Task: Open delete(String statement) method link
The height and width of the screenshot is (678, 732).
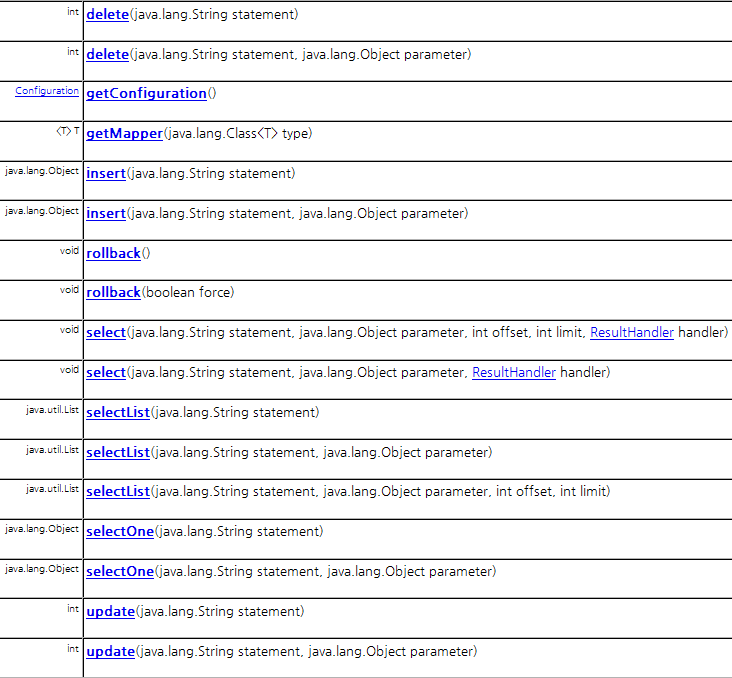Action: coord(107,14)
